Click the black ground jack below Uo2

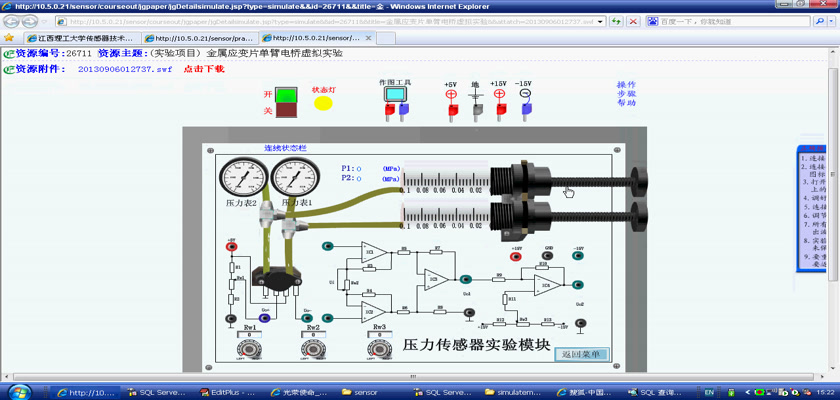tap(580, 323)
